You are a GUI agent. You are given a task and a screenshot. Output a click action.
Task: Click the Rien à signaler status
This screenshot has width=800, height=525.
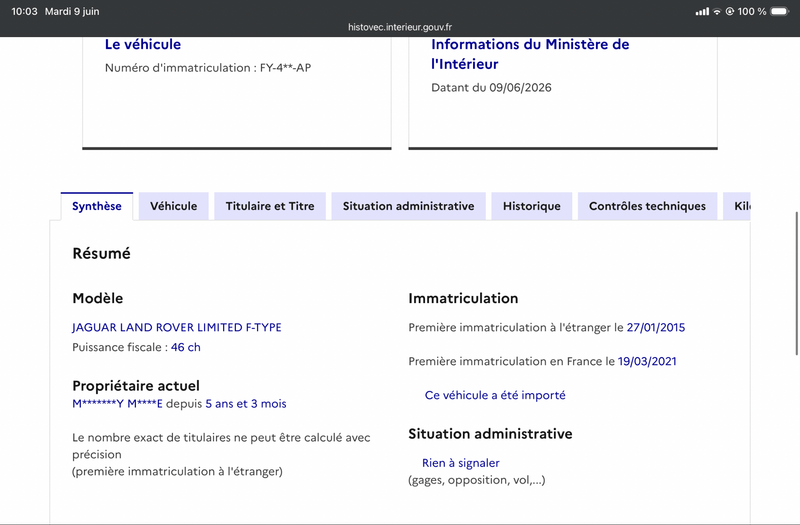click(x=461, y=463)
